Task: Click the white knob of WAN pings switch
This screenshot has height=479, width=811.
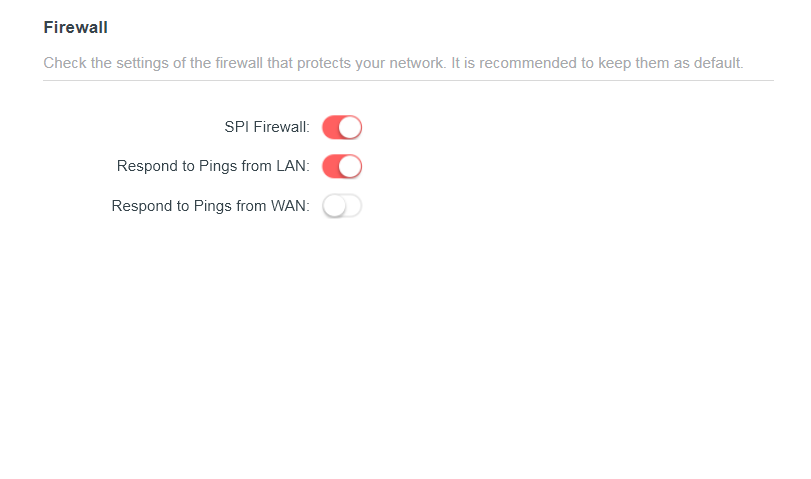Action: (x=334, y=206)
